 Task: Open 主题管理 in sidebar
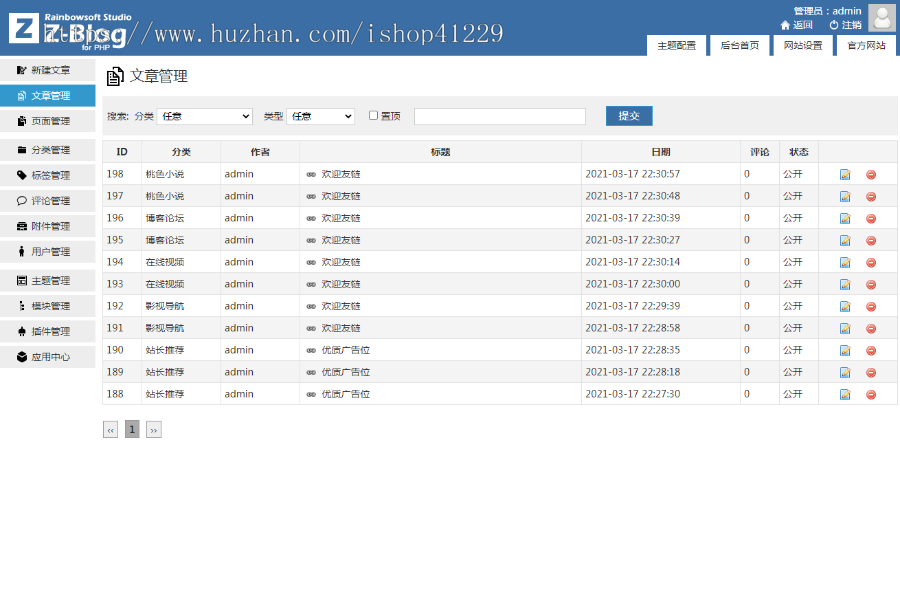click(x=48, y=281)
